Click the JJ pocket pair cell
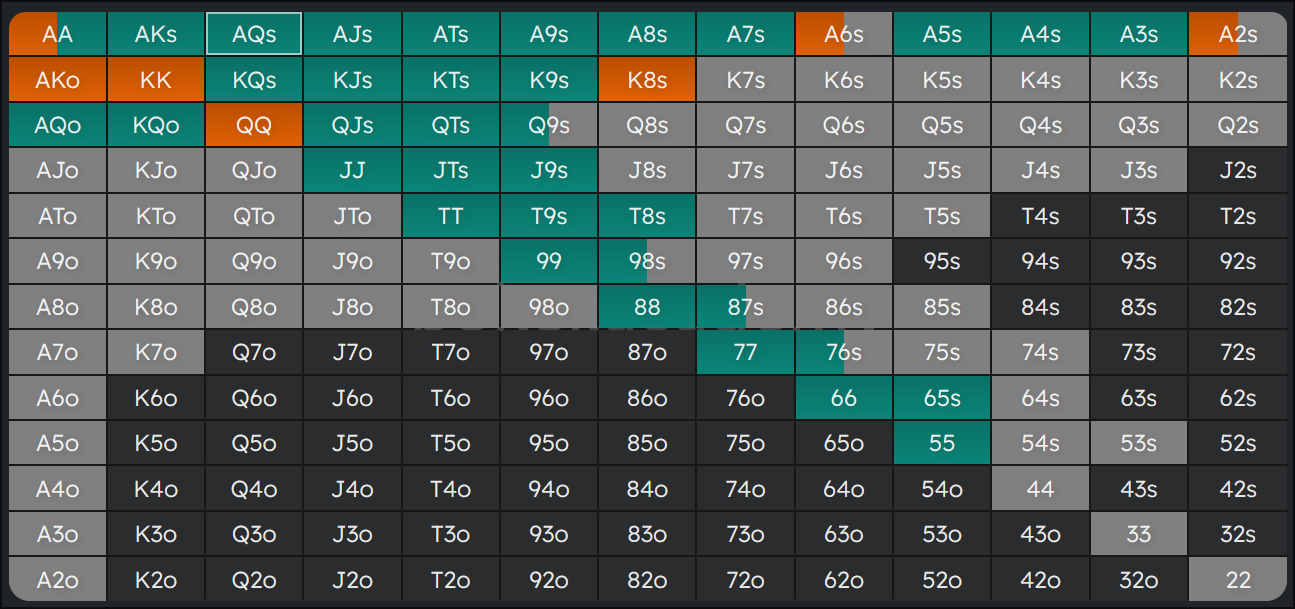This screenshot has width=1295, height=609. 352,171
